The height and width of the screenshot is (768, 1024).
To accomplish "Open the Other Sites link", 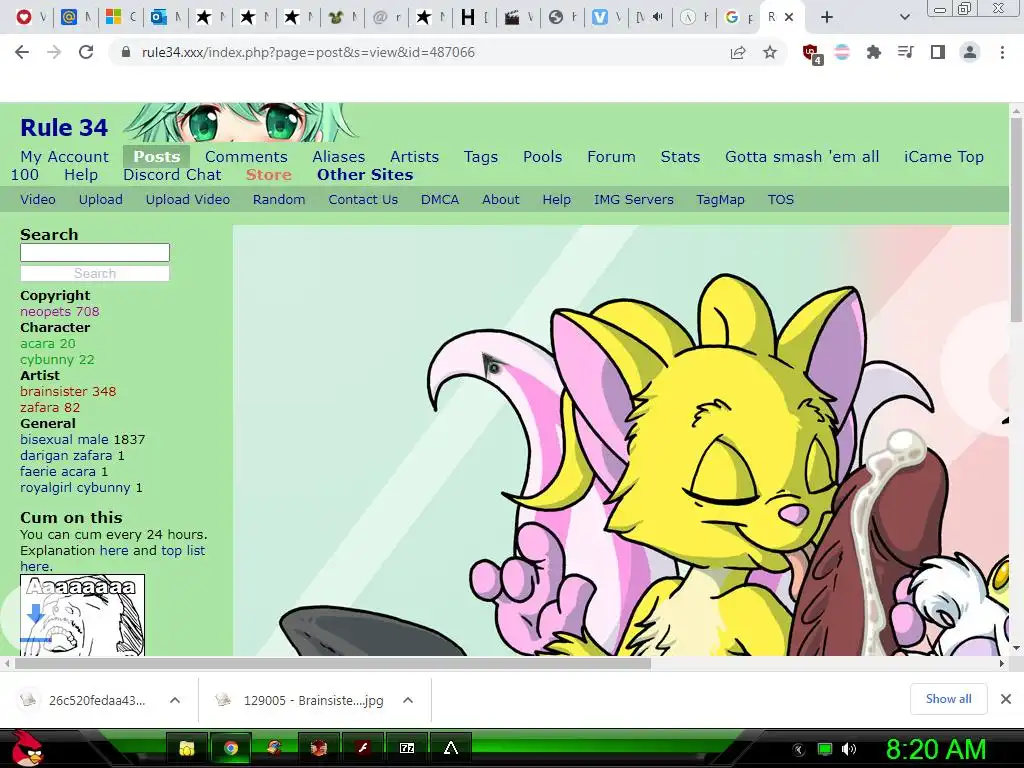I will click(365, 175).
